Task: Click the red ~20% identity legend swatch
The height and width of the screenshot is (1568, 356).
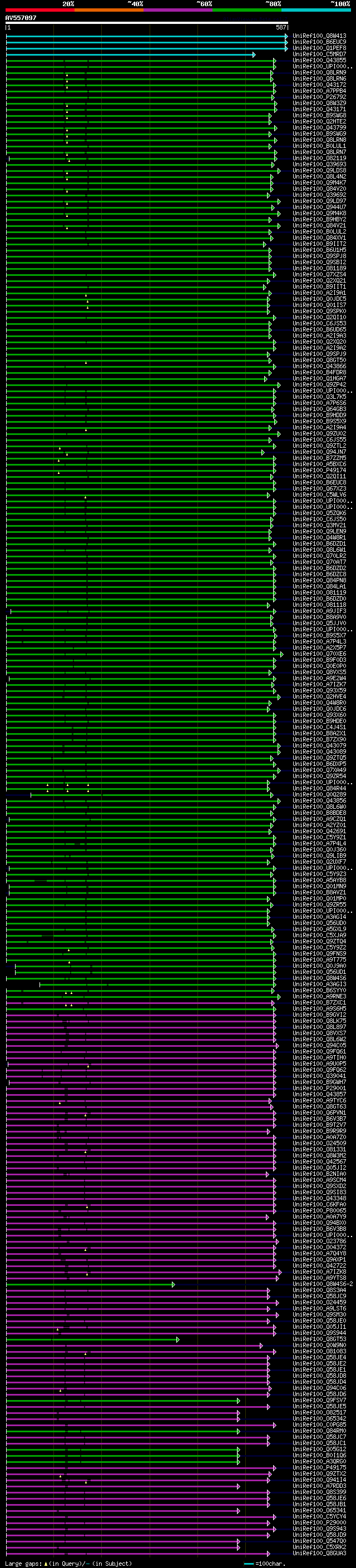Action: pos(39,10)
